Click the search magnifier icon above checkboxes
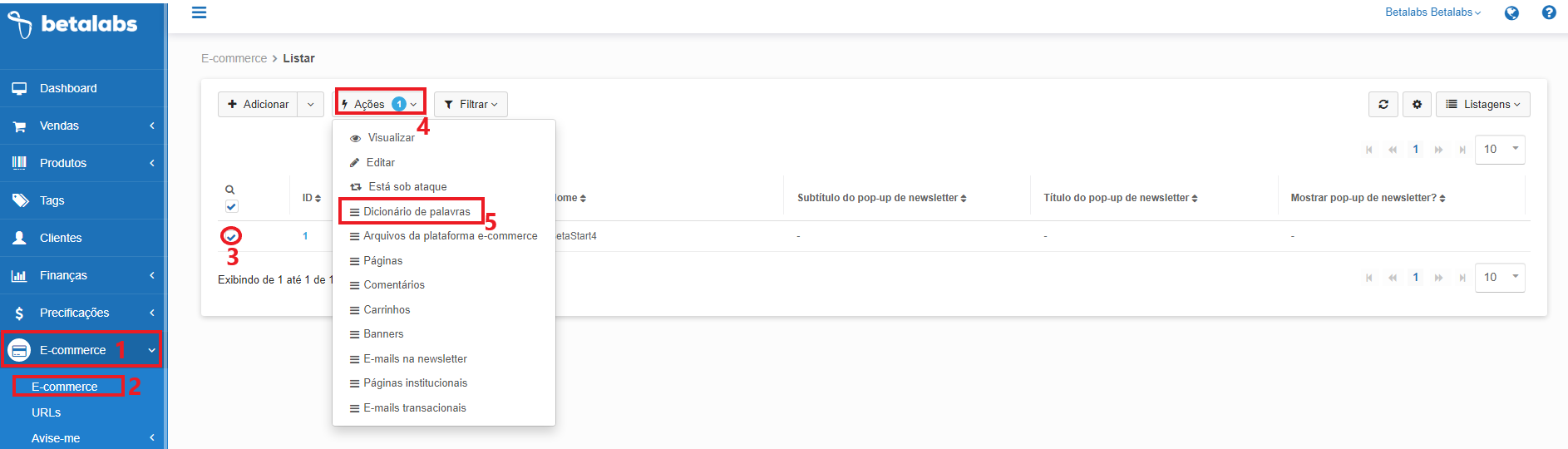This screenshot has width=1568, height=449. 230,190
